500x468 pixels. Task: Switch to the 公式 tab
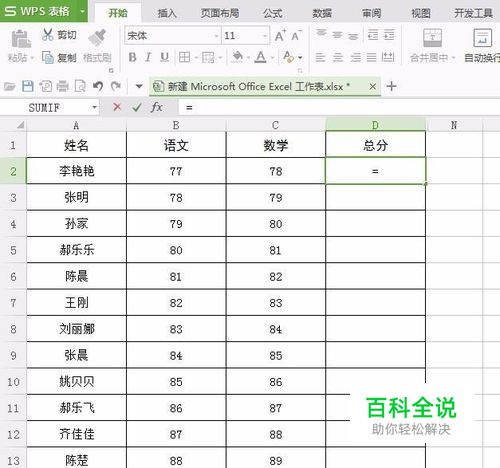(273, 13)
